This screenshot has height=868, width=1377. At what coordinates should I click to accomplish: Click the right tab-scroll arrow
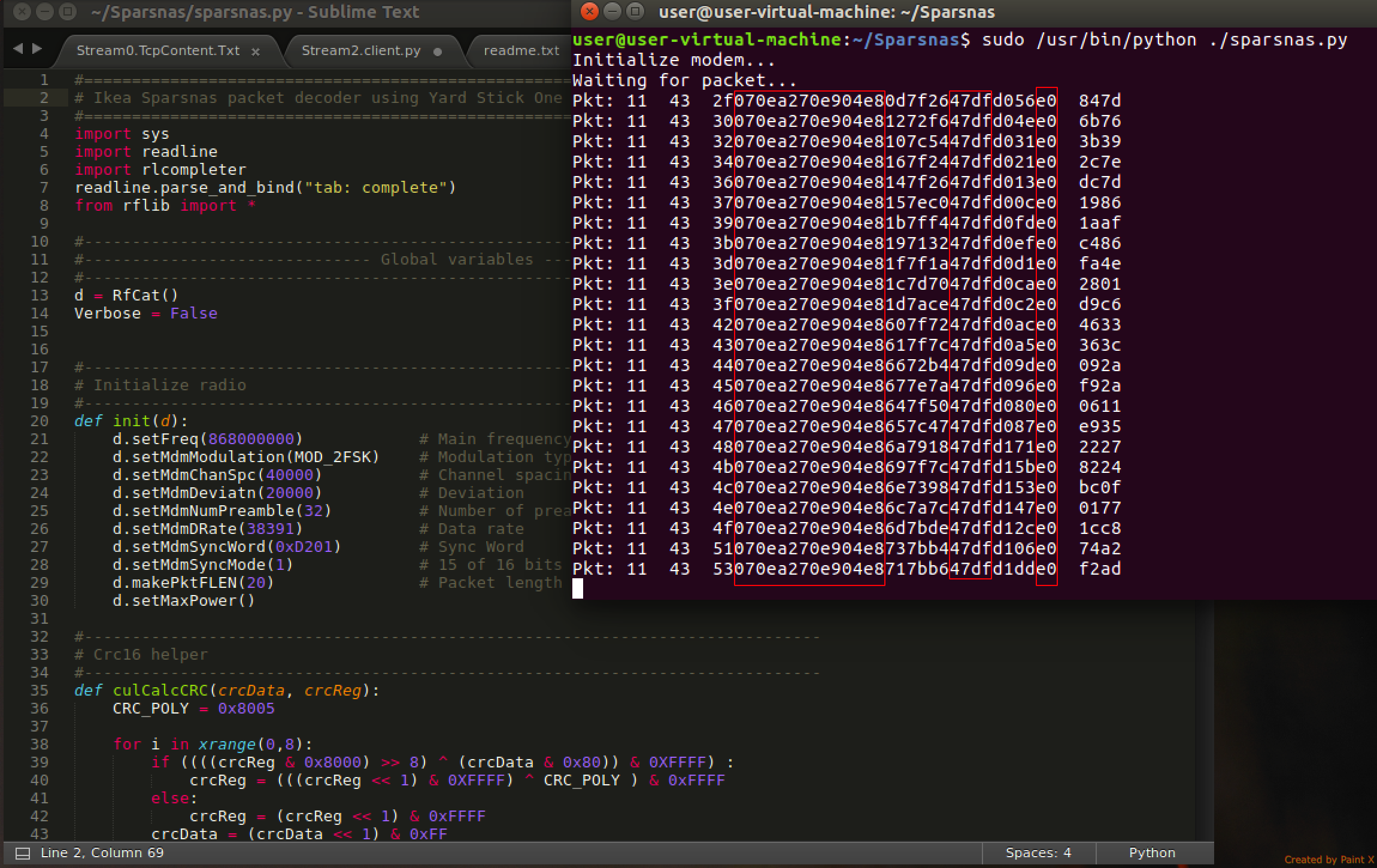[x=37, y=49]
